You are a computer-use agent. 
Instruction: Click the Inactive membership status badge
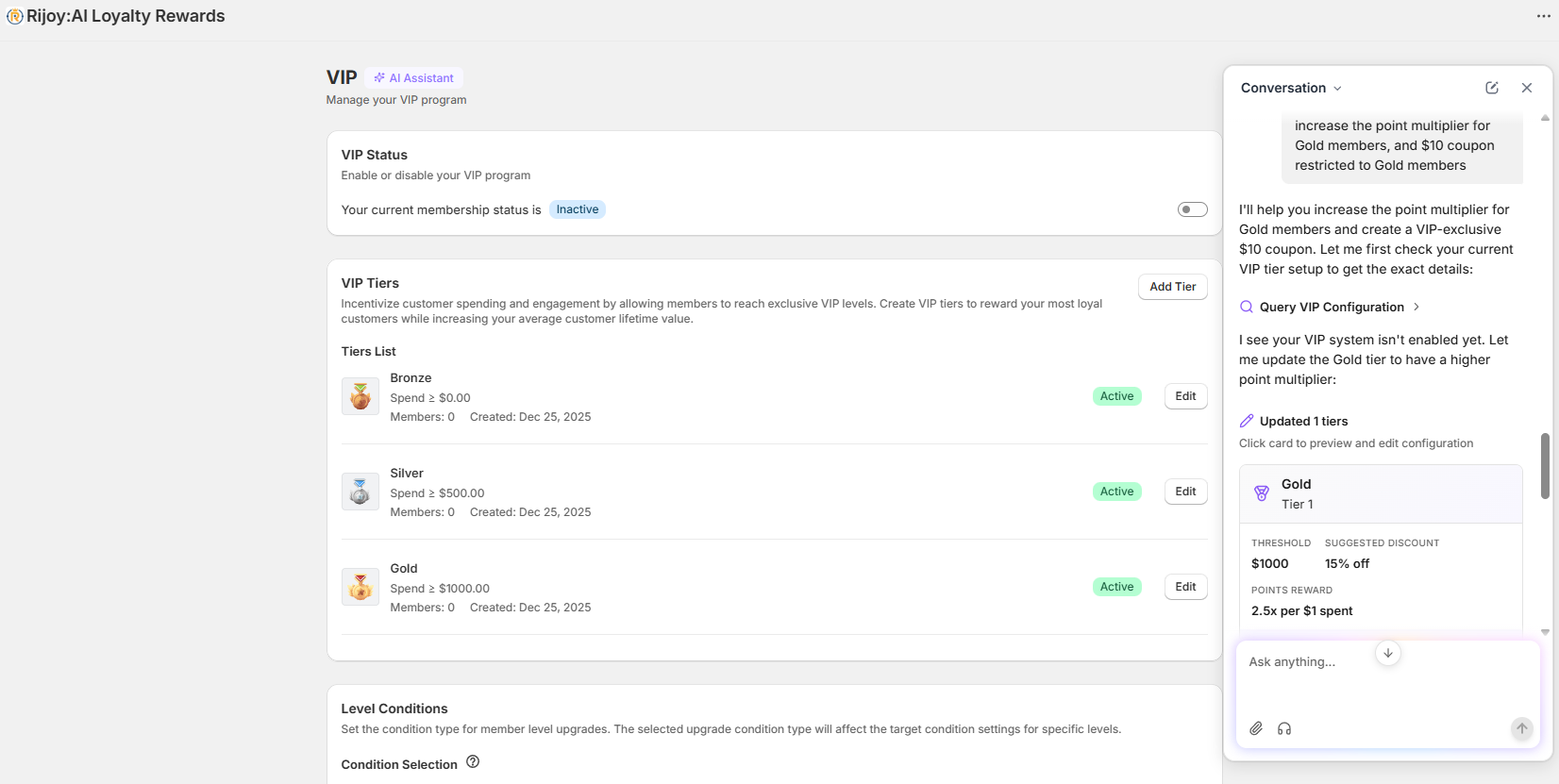[578, 209]
